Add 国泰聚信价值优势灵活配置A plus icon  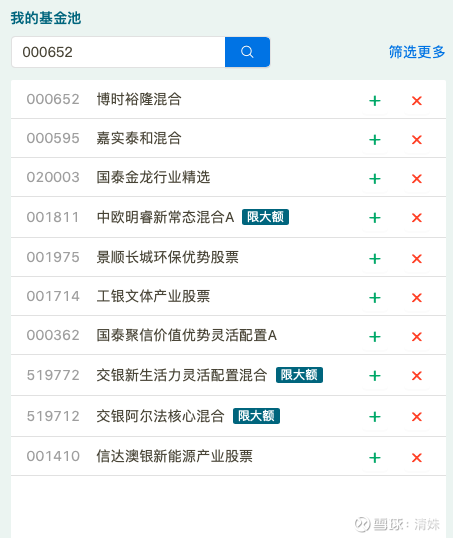(x=375, y=337)
